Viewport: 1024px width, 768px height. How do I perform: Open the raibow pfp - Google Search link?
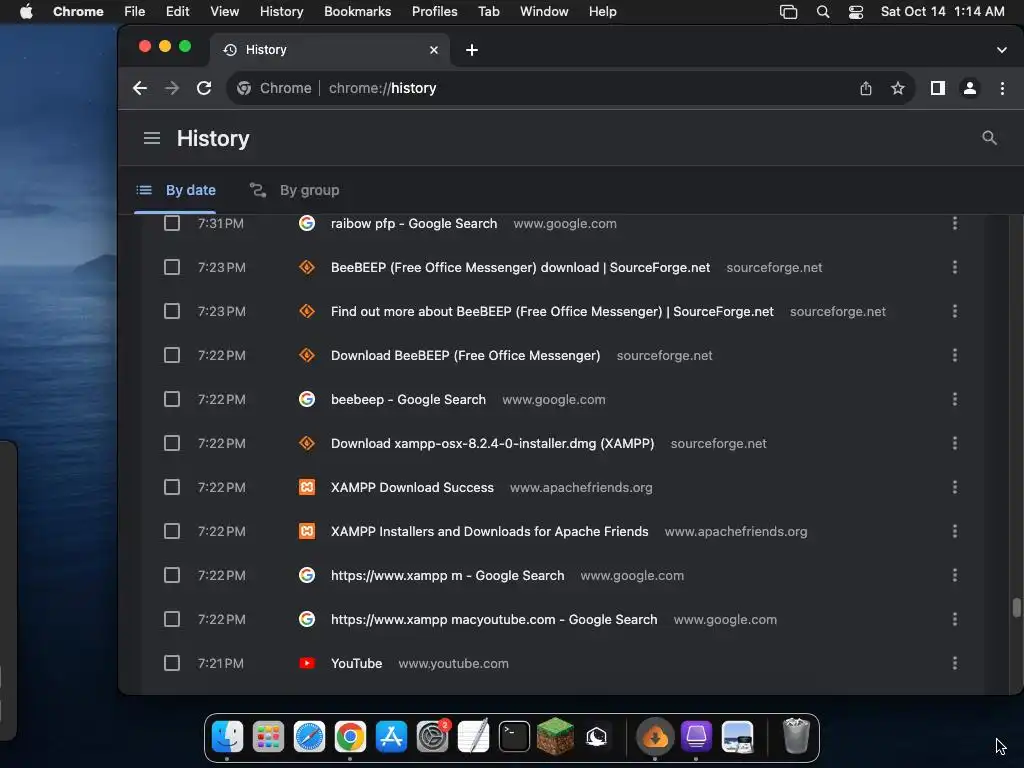[414, 223]
